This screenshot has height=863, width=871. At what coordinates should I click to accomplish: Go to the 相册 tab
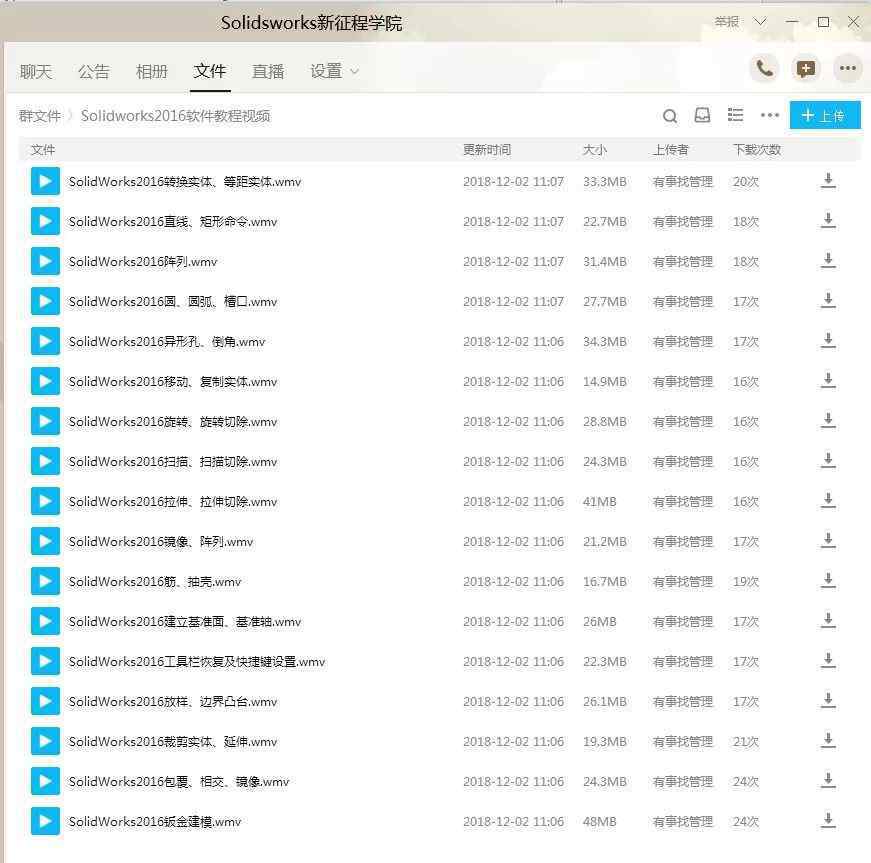pyautogui.click(x=152, y=71)
